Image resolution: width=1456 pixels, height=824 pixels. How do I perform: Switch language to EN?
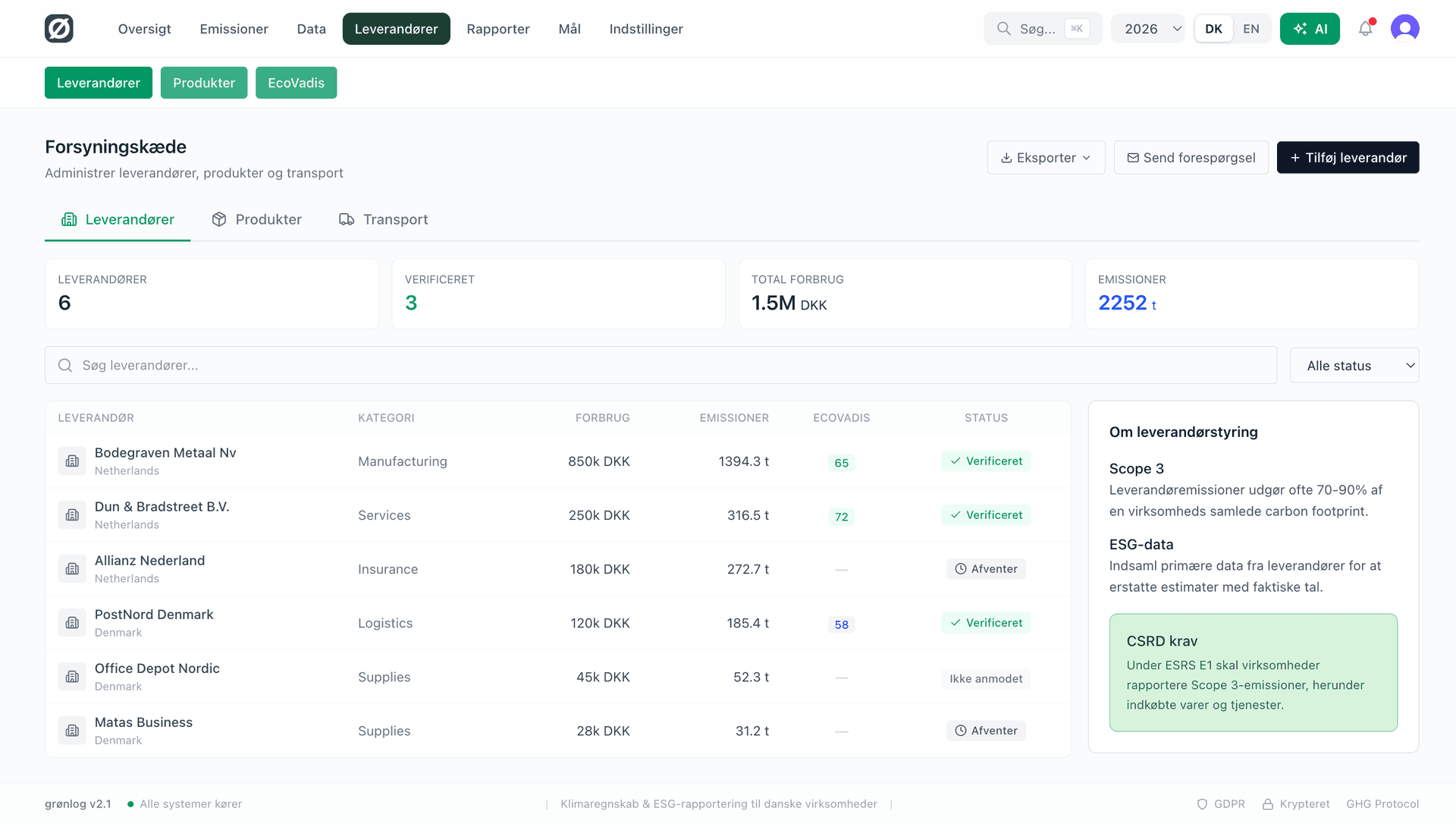(x=1250, y=29)
